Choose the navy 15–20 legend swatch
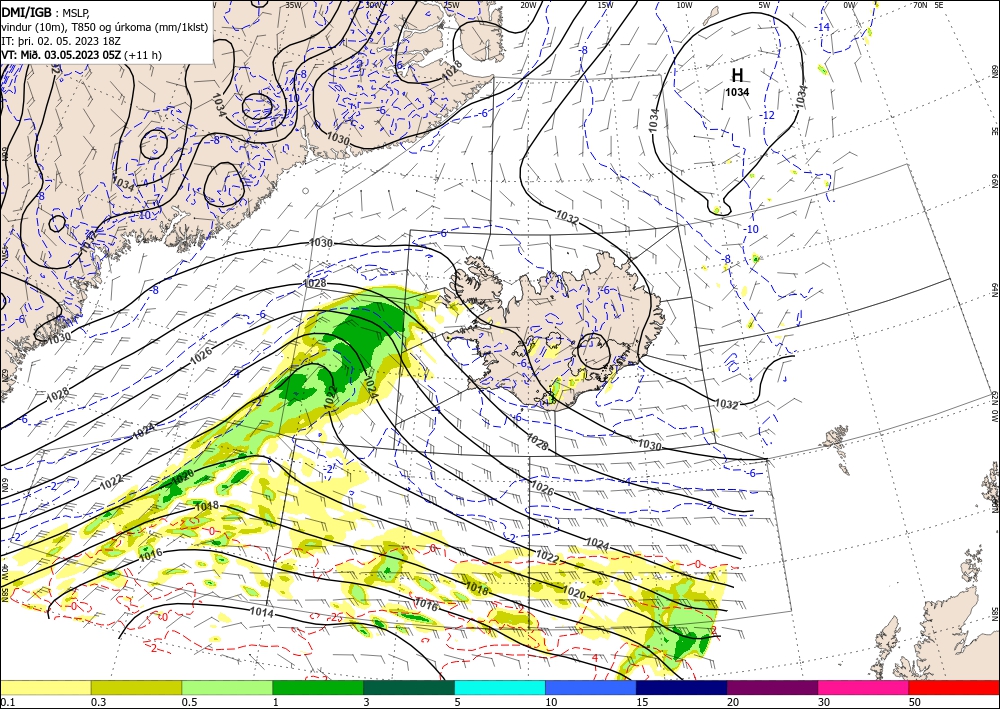Screen dimensions: 1000x709 [x=682, y=687]
